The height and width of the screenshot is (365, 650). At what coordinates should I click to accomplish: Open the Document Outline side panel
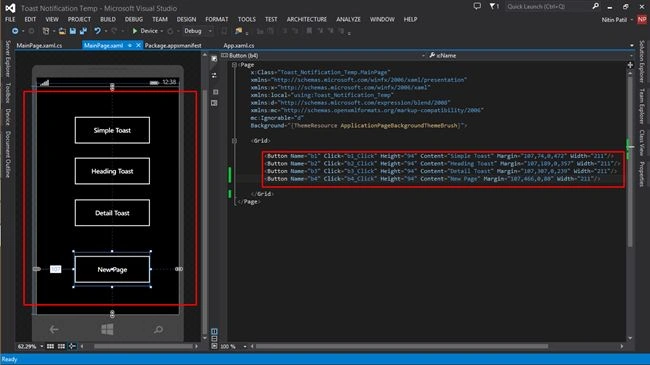pos(7,154)
